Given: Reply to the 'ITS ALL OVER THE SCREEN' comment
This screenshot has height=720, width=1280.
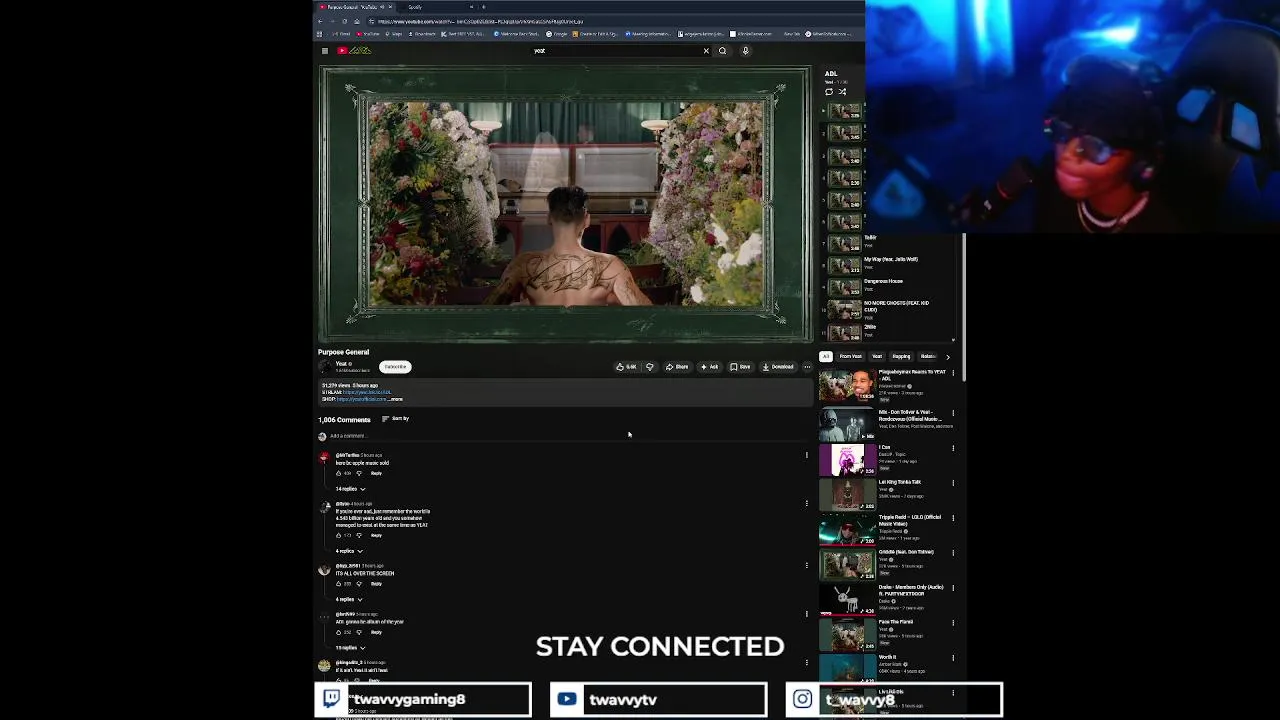Looking at the screenshot, I should point(376,584).
